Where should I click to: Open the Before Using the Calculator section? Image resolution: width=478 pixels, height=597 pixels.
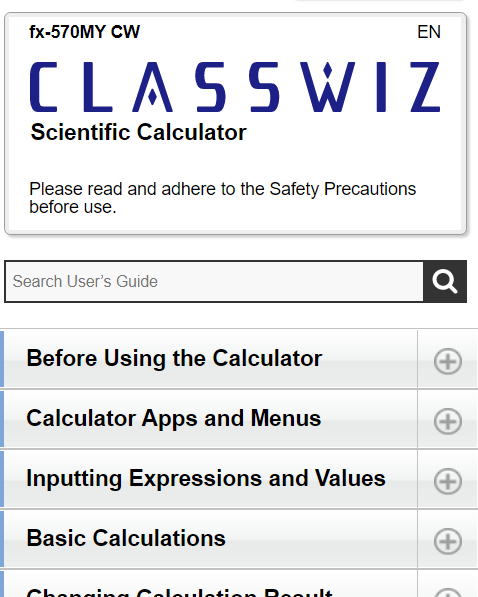[174, 358]
